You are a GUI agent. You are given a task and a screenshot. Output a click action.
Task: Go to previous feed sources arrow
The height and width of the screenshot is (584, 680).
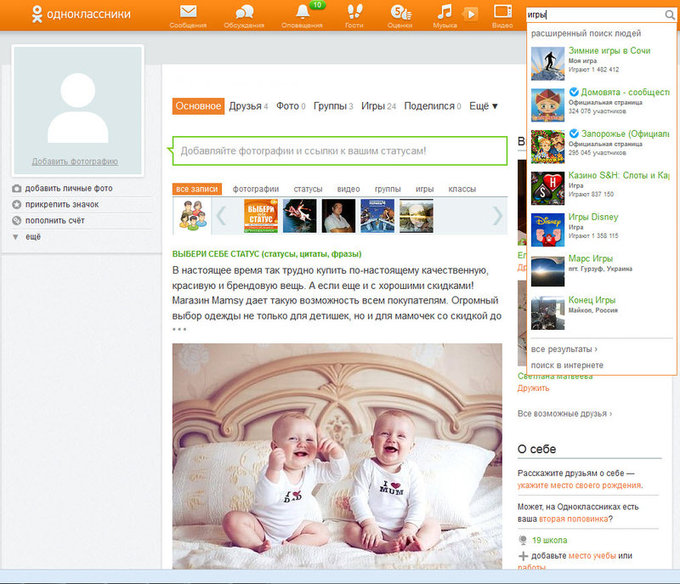click(x=221, y=215)
